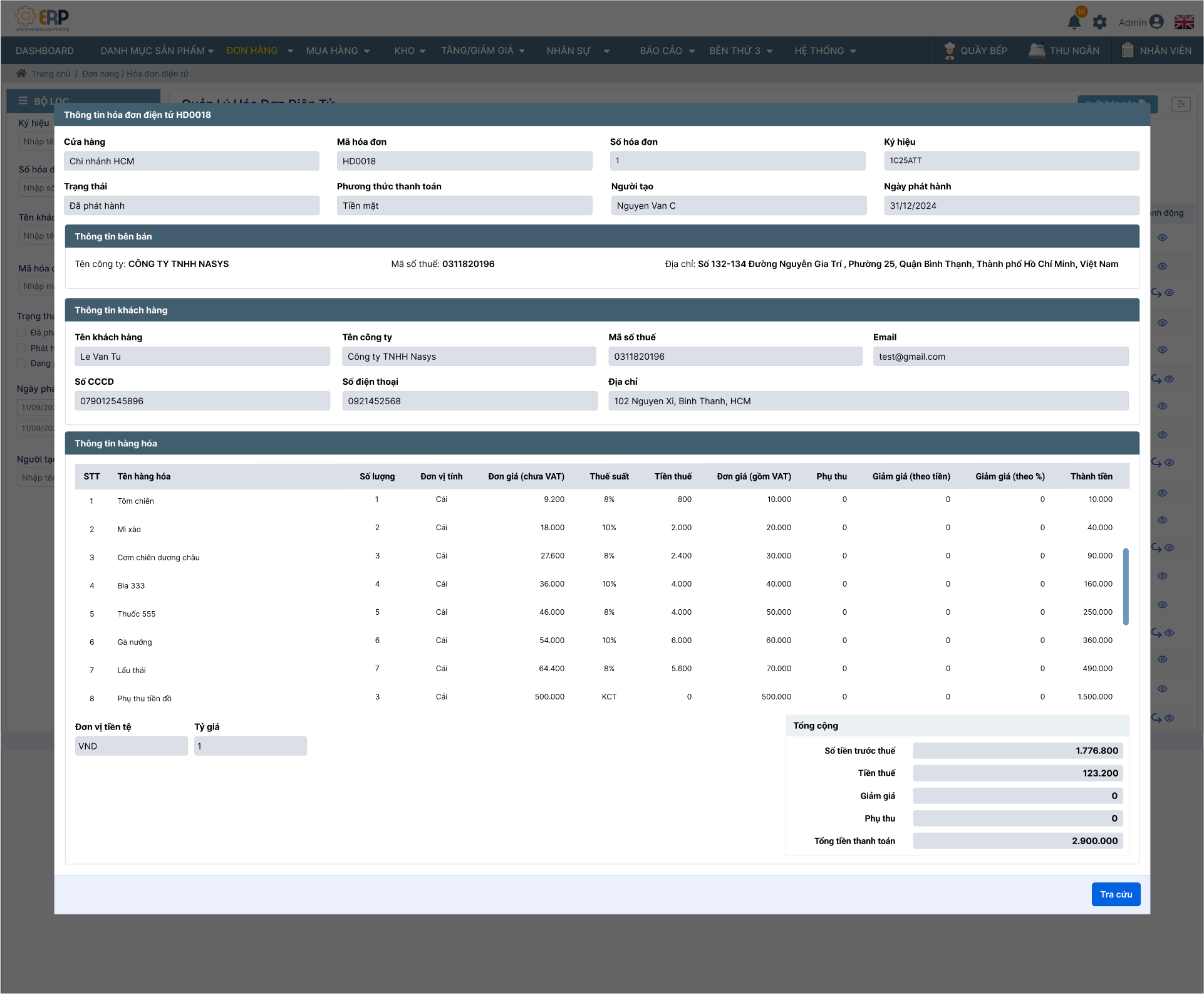The height and width of the screenshot is (994, 1204).
Task: Expand the HỆ THỐNG dropdown arrow
Action: 853,51
